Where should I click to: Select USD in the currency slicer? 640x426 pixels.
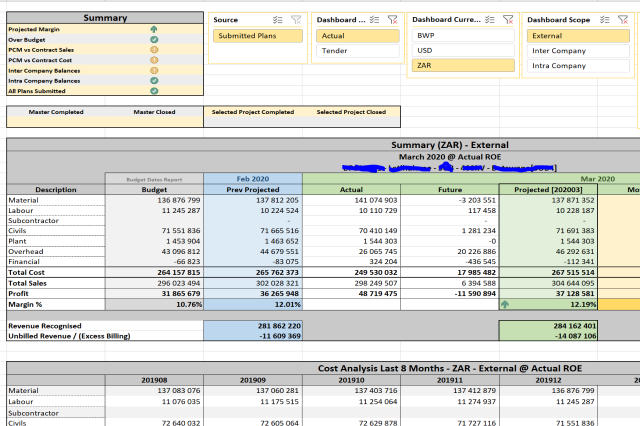coord(464,50)
